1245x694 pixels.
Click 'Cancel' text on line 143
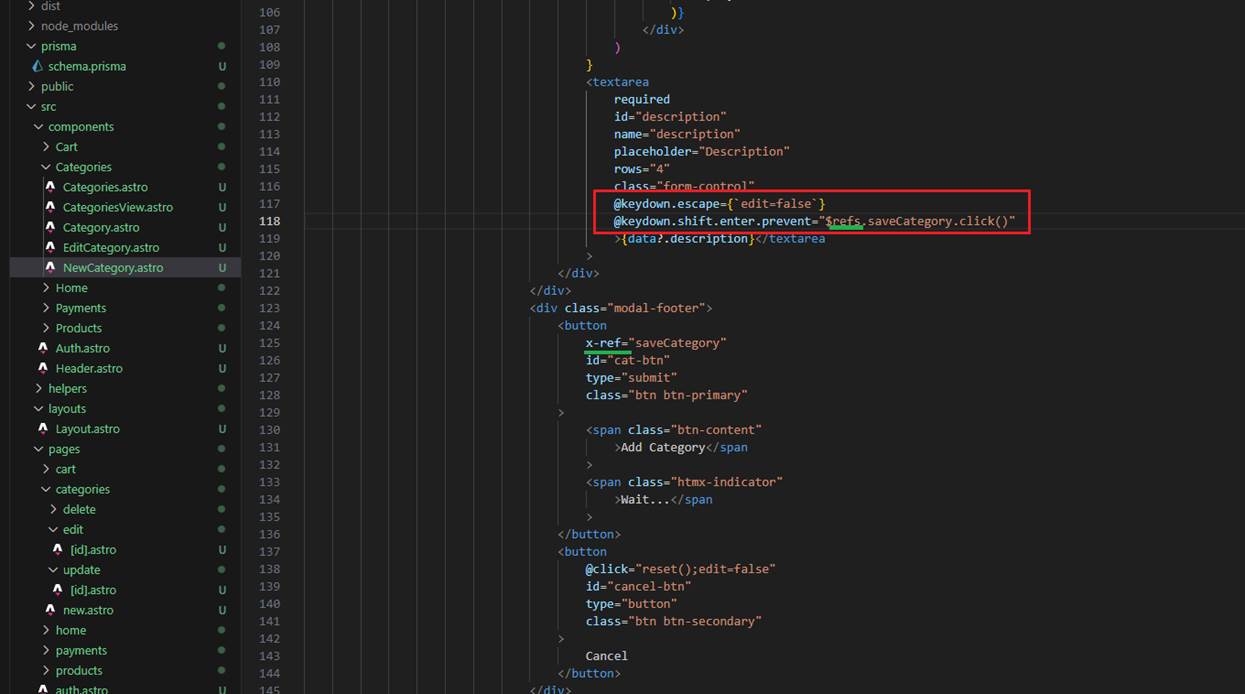[607, 656]
